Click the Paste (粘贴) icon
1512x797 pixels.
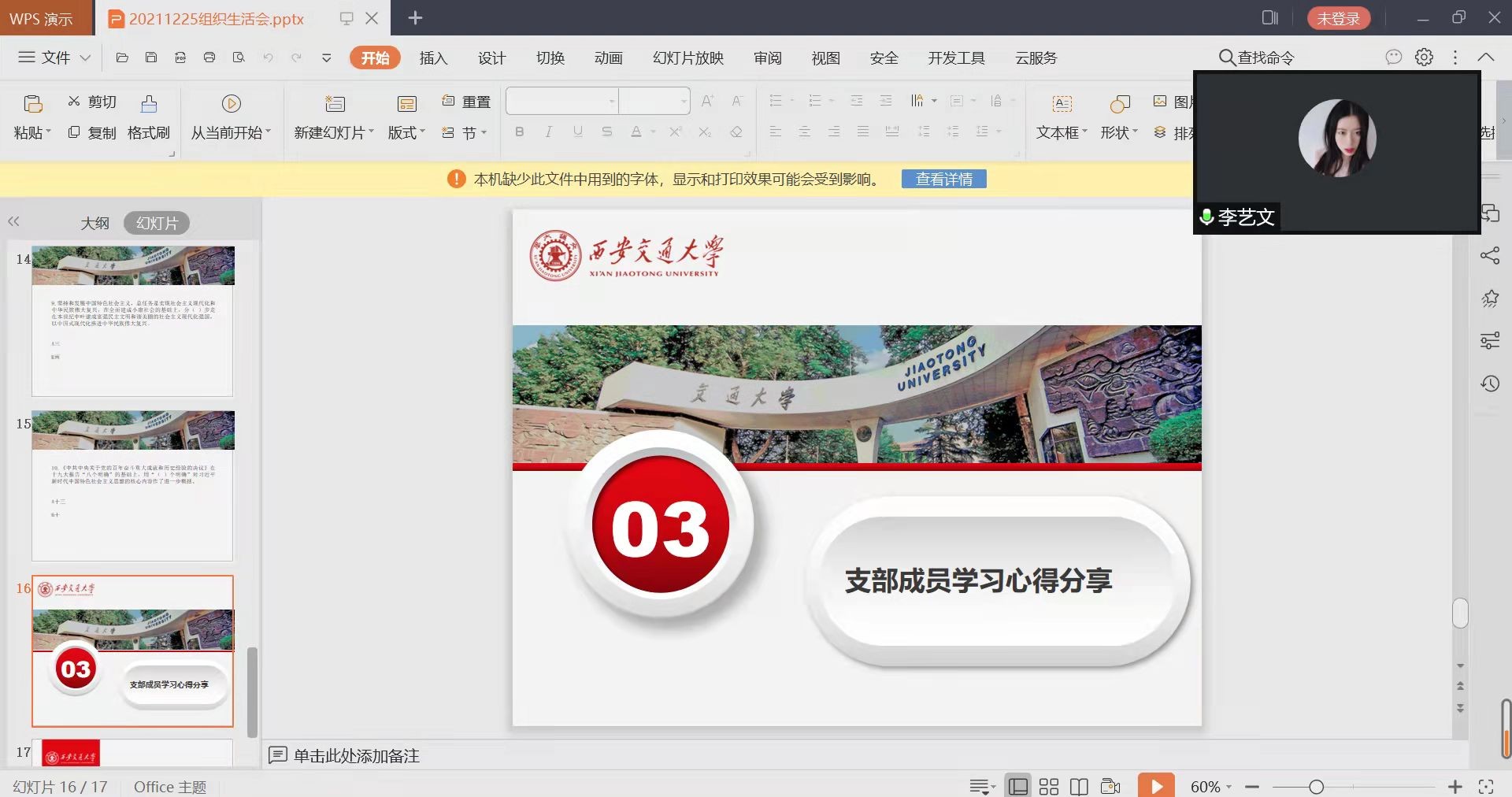pos(32,103)
